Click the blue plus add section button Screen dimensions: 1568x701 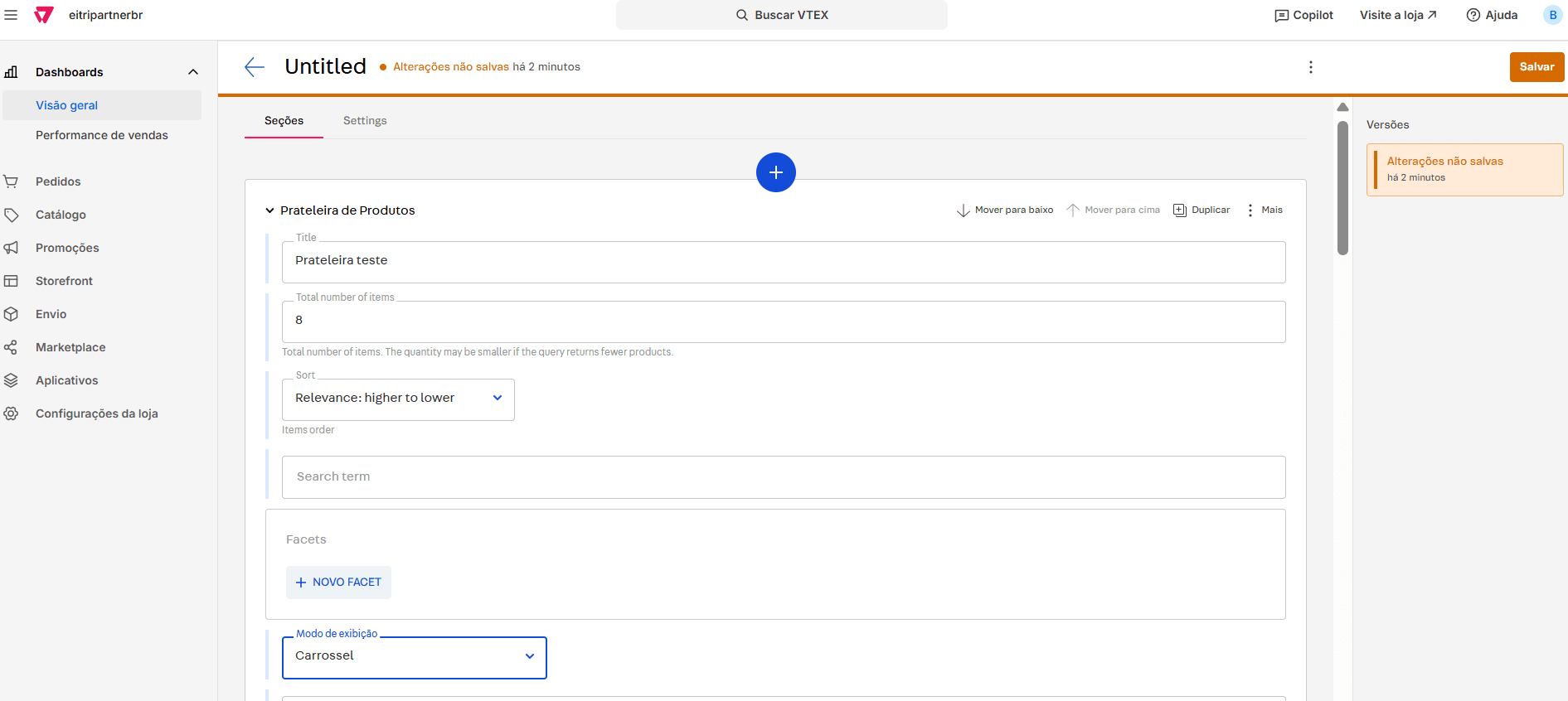[x=775, y=172]
